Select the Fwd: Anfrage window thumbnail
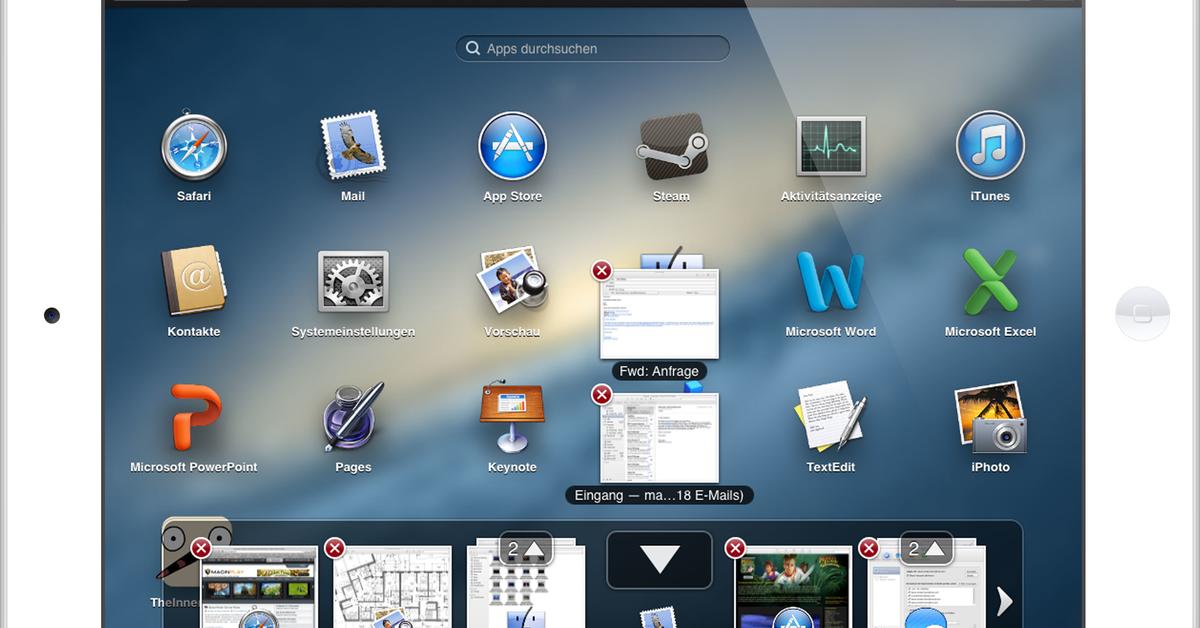 [659, 313]
